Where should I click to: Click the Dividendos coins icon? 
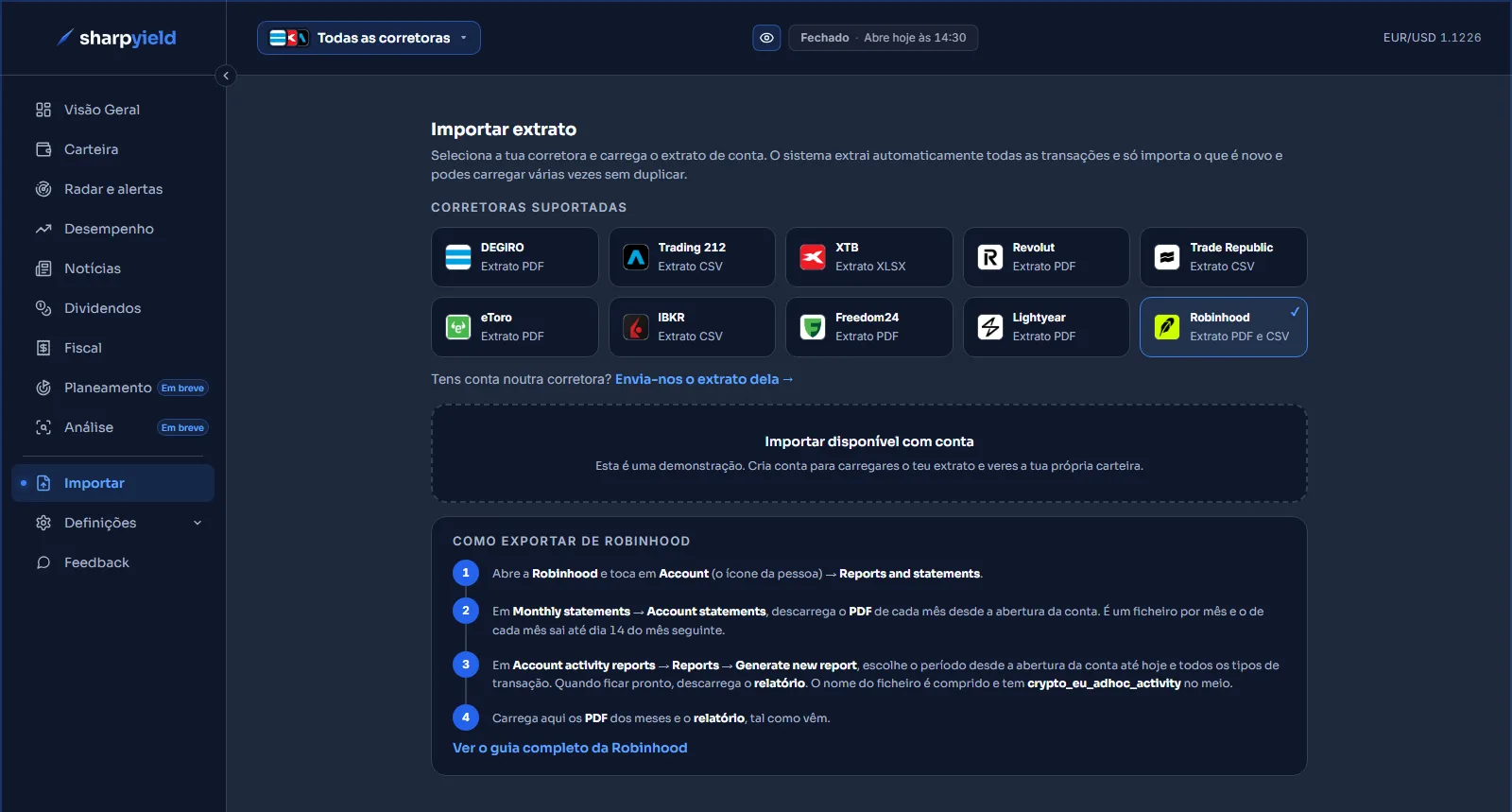tap(43, 308)
